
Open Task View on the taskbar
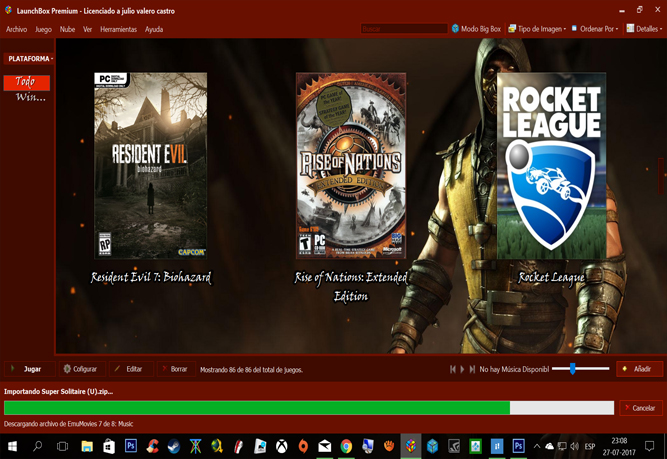(x=63, y=446)
